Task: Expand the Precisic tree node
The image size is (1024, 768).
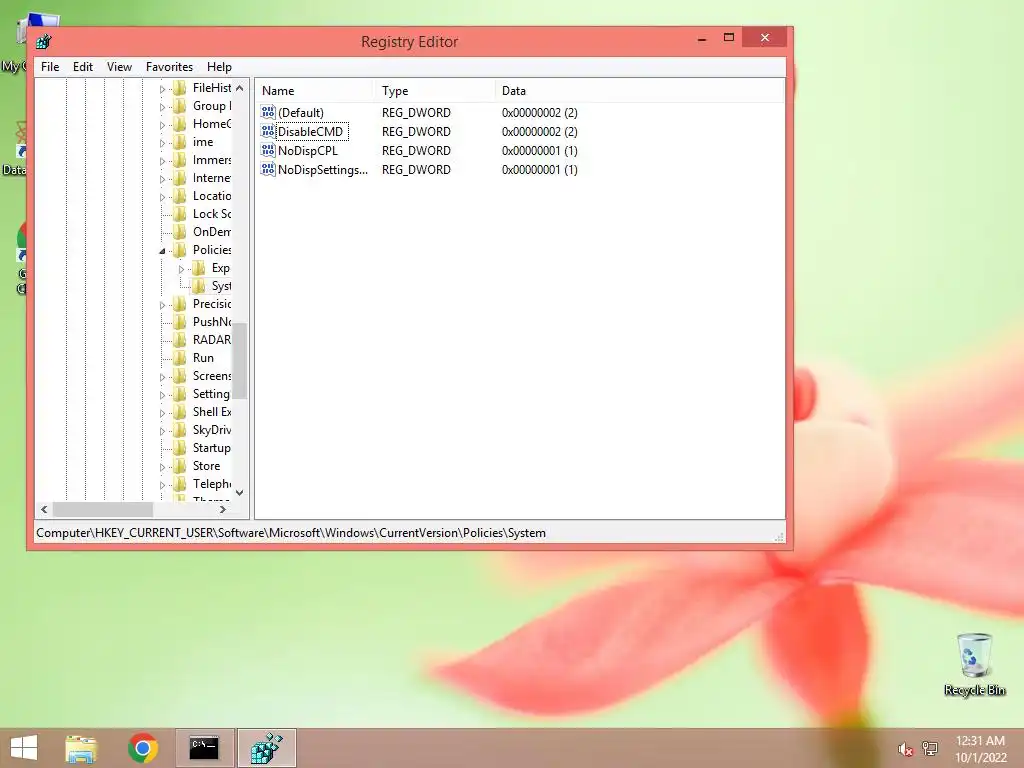Action: [x=162, y=305]
